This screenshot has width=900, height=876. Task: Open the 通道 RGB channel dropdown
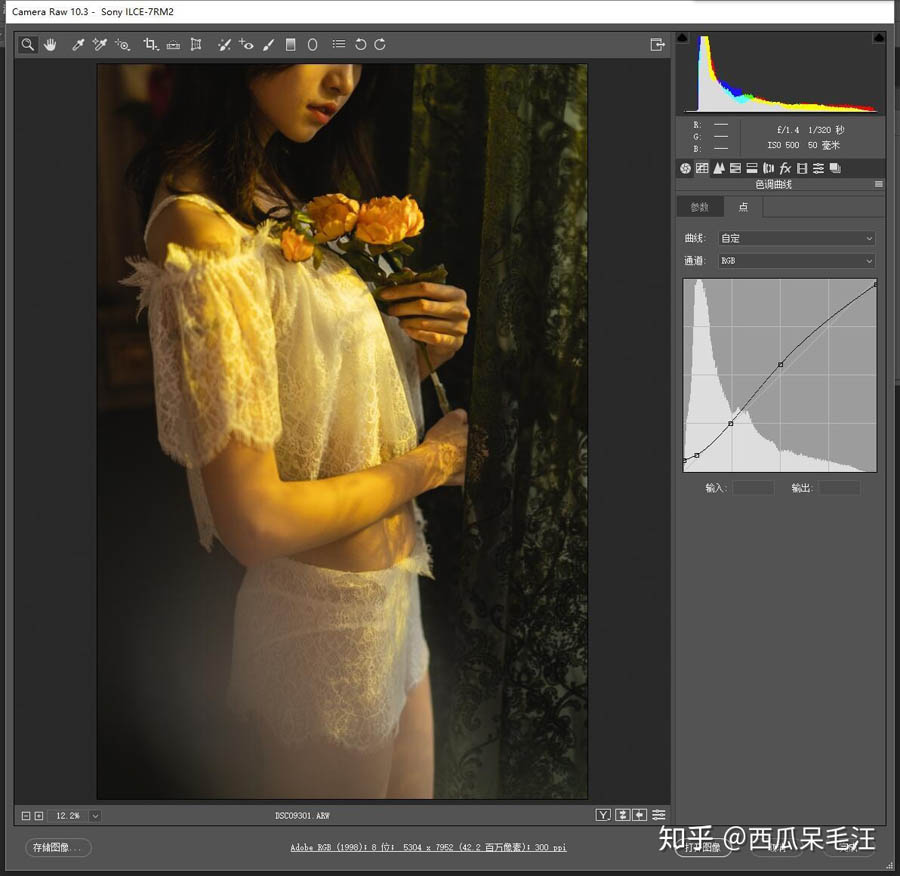(797, 261)
